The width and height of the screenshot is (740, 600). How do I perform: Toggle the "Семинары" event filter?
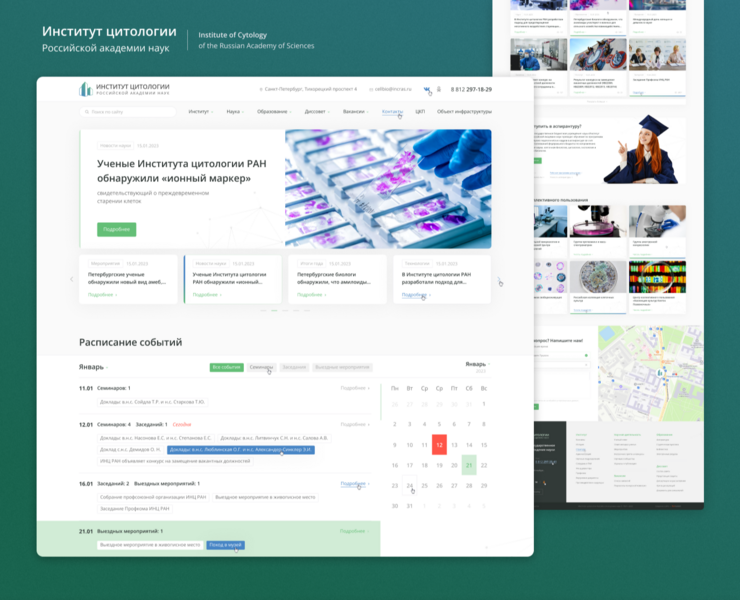tap(261, 367)
